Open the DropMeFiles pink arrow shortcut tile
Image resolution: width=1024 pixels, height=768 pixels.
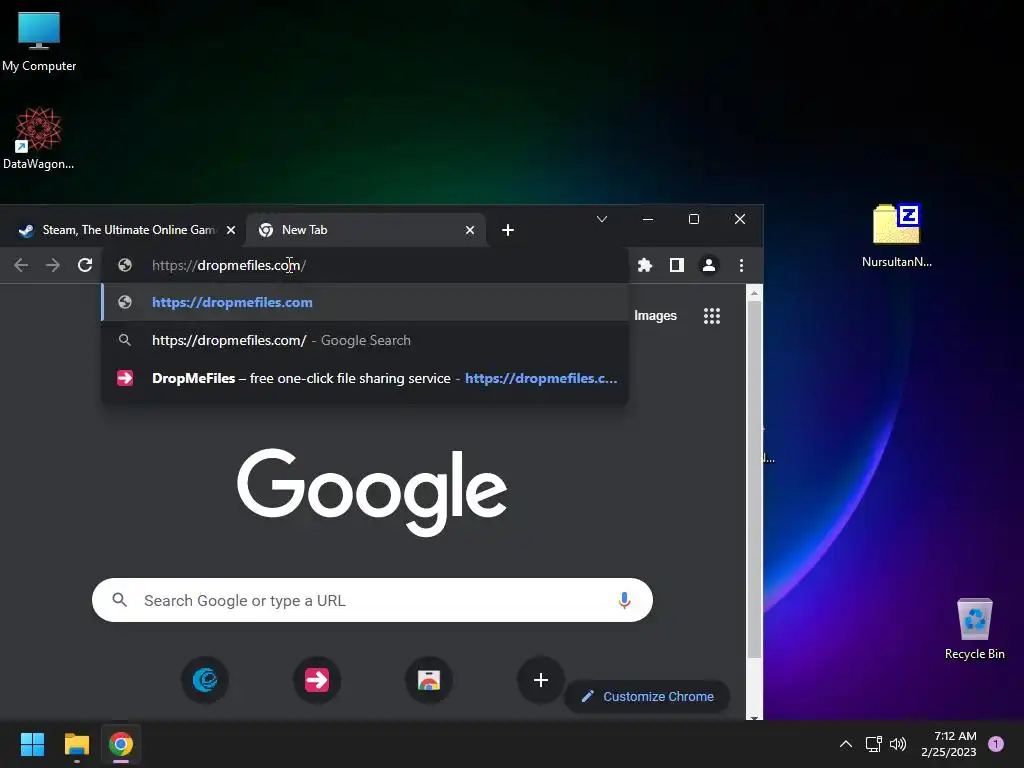coord(317,680)
